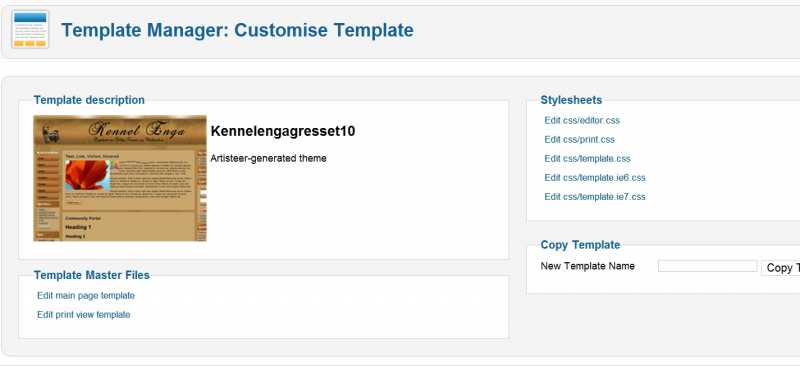800x366 pixels.
Task: Open Edit css/editor.css stylesheet
Action: tap(582, 120)
